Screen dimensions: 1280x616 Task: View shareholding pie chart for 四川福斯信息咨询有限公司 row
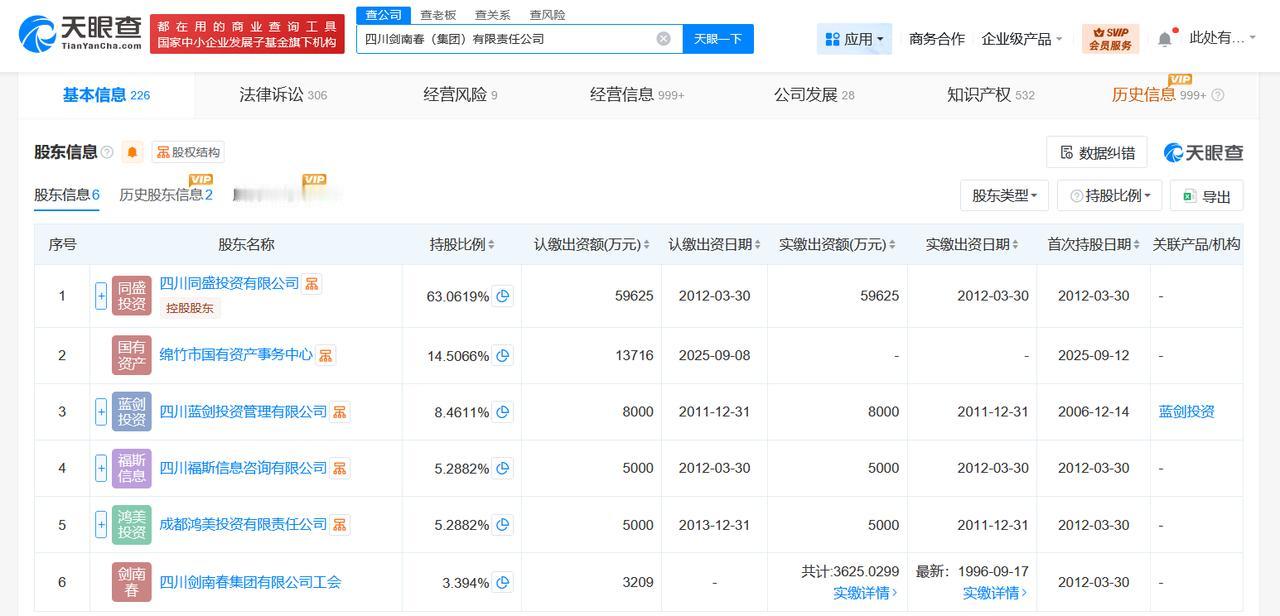[x=503, y=468]
